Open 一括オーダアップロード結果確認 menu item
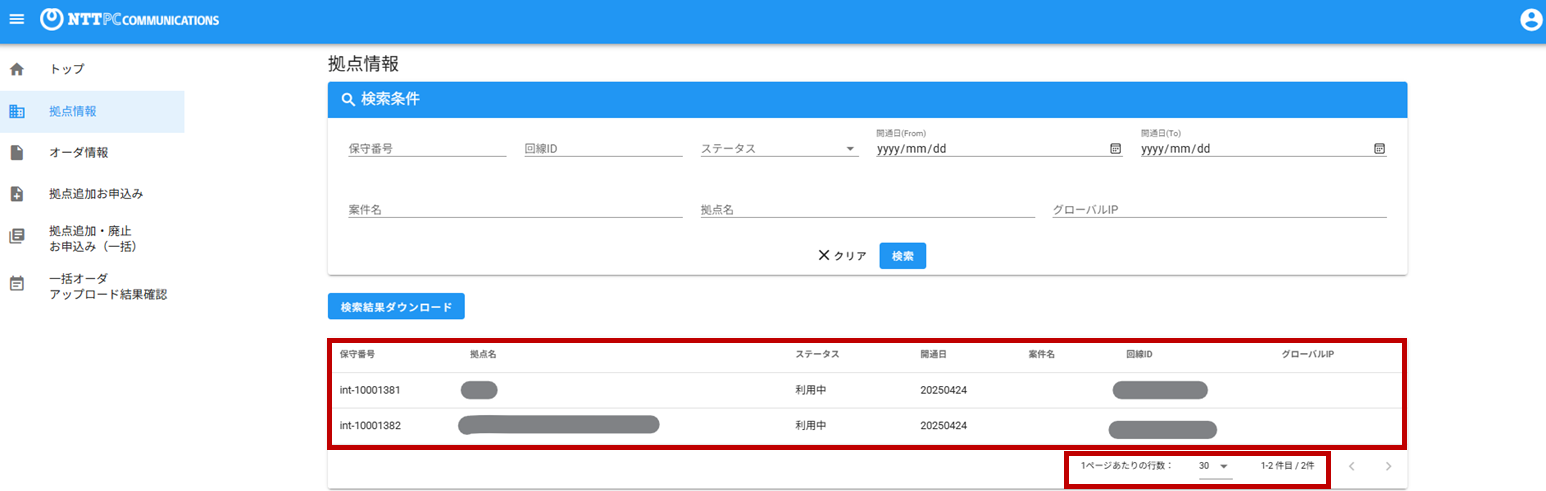Image resolution: width=1546 pixels, height=491 pixels. pos(92,286)
